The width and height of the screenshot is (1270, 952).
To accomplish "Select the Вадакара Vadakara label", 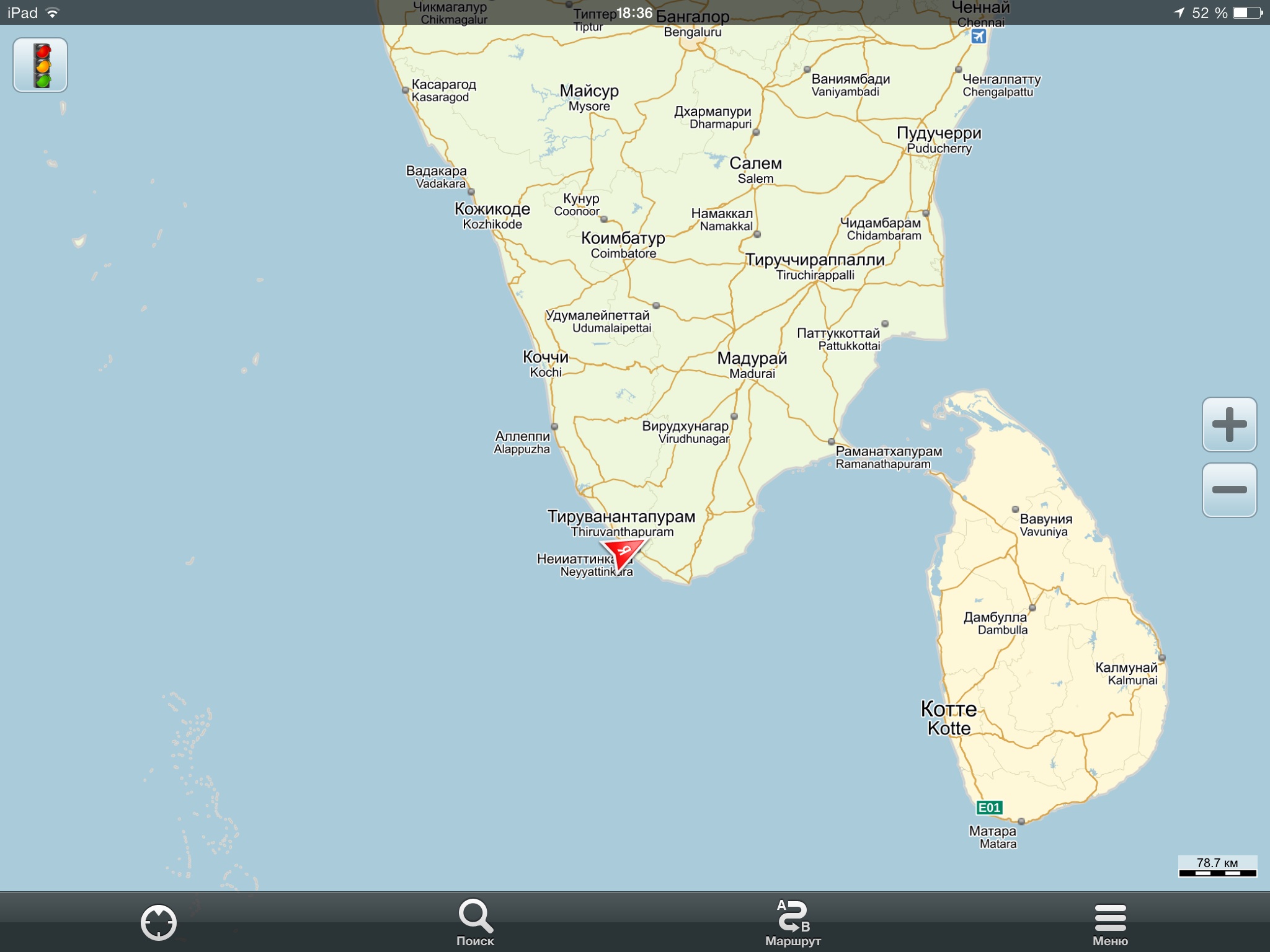I will pos(436,177).
